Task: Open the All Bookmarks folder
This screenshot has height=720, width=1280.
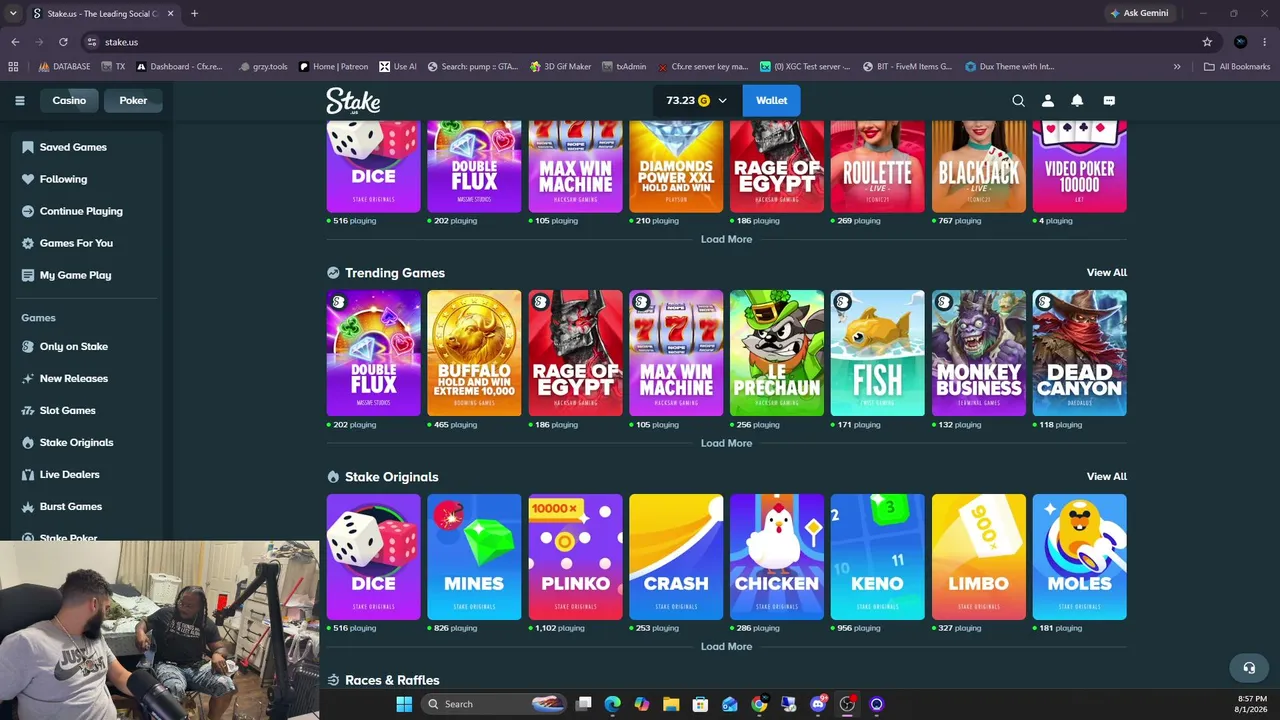Action: pos(1237,67)
